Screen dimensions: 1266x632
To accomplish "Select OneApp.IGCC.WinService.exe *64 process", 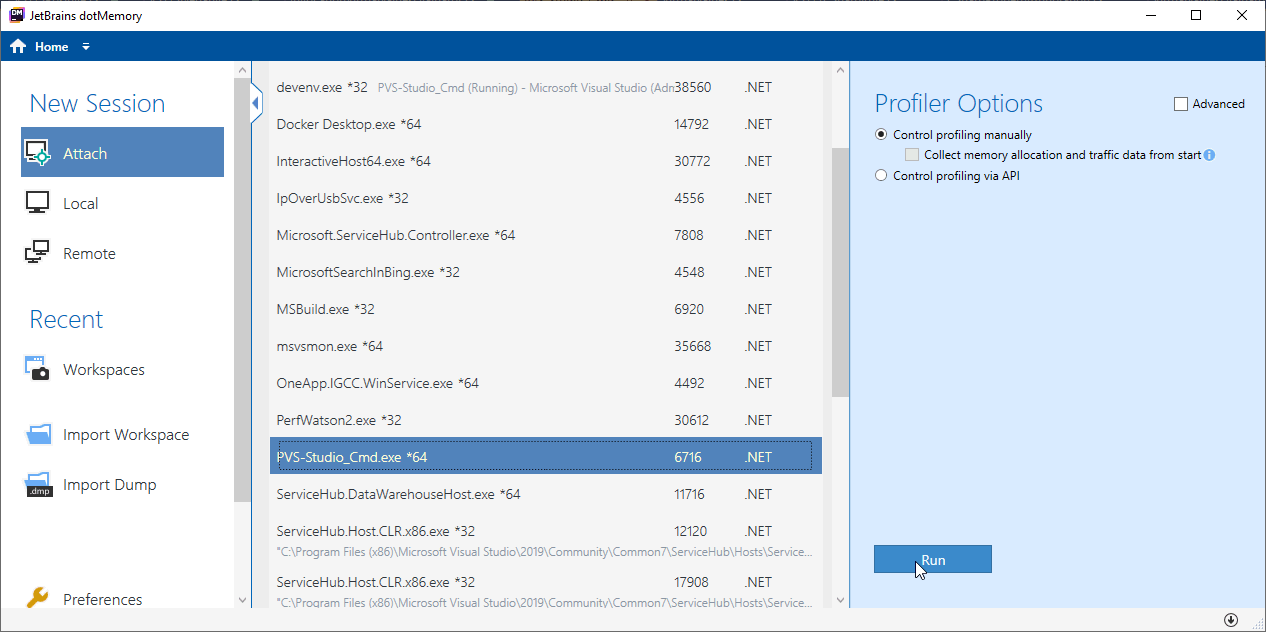I will (x=546, y=383).
